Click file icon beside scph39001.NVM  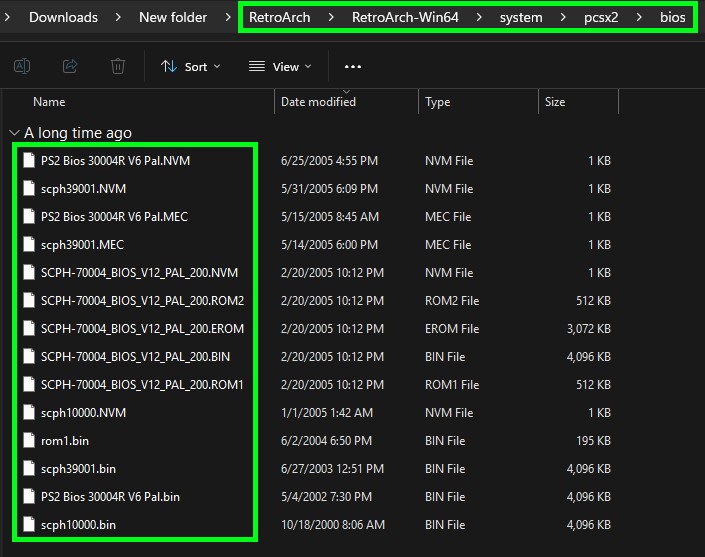(29, 188)
